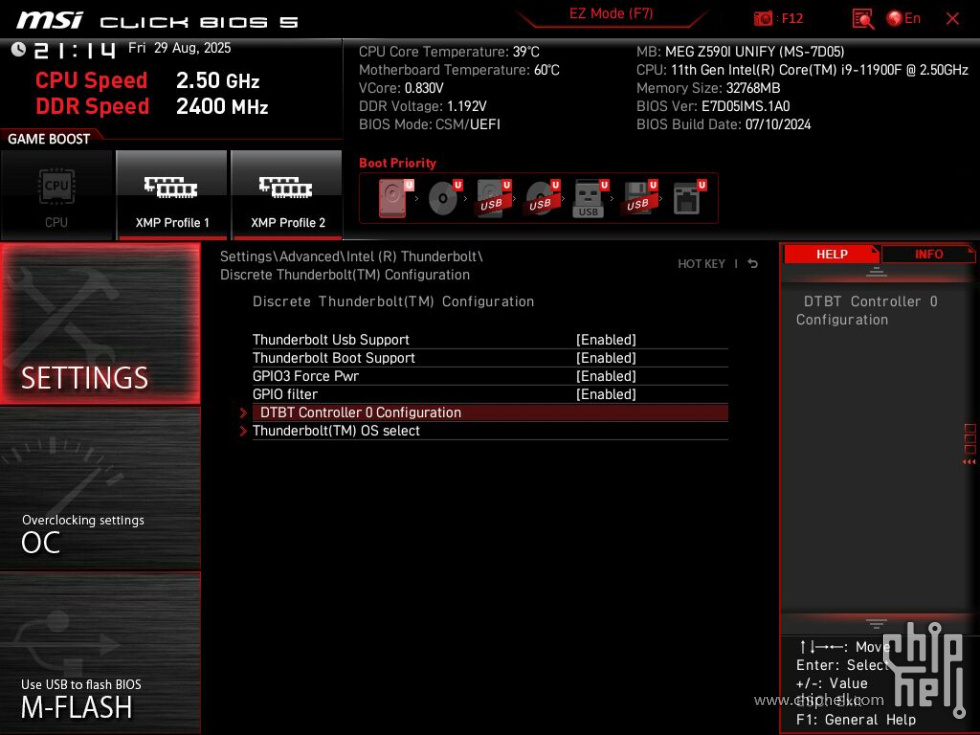Click the BIOS Ver: E7D05IMS.1A0 text

(x=712, y=106)
